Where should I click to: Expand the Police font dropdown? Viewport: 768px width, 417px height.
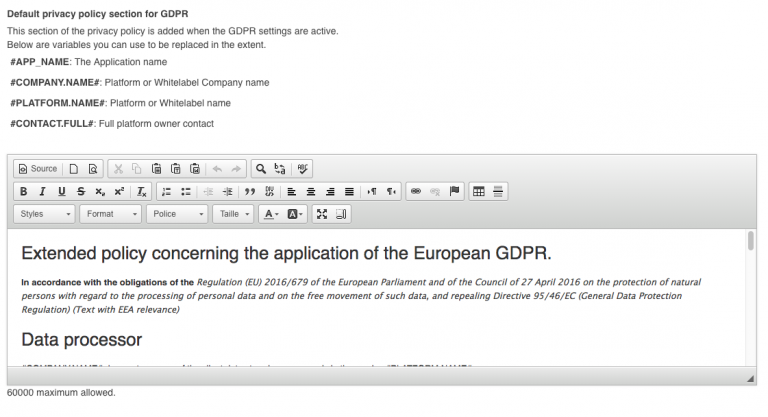click(x=177, y=213)
